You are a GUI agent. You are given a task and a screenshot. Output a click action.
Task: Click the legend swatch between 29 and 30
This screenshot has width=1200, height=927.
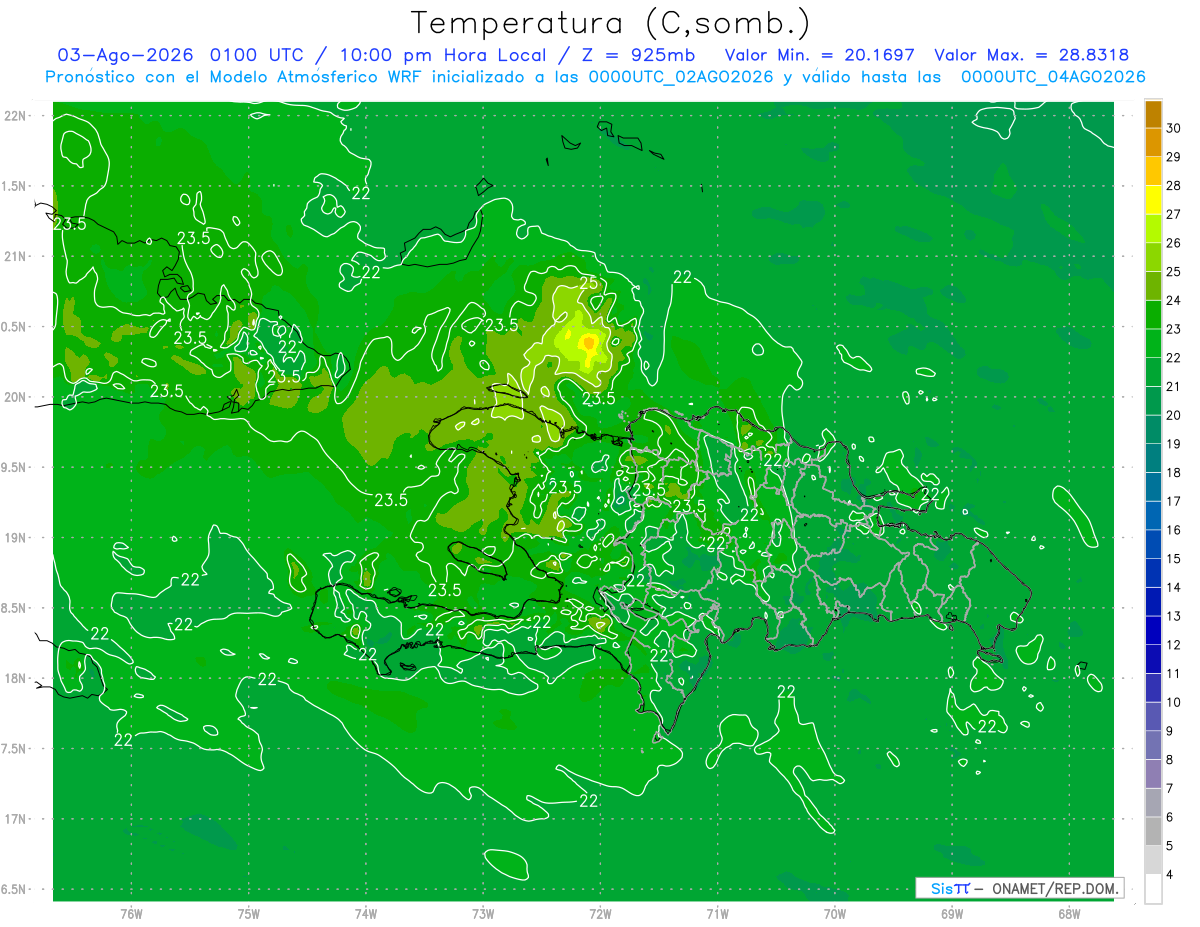click(1153, 142)
